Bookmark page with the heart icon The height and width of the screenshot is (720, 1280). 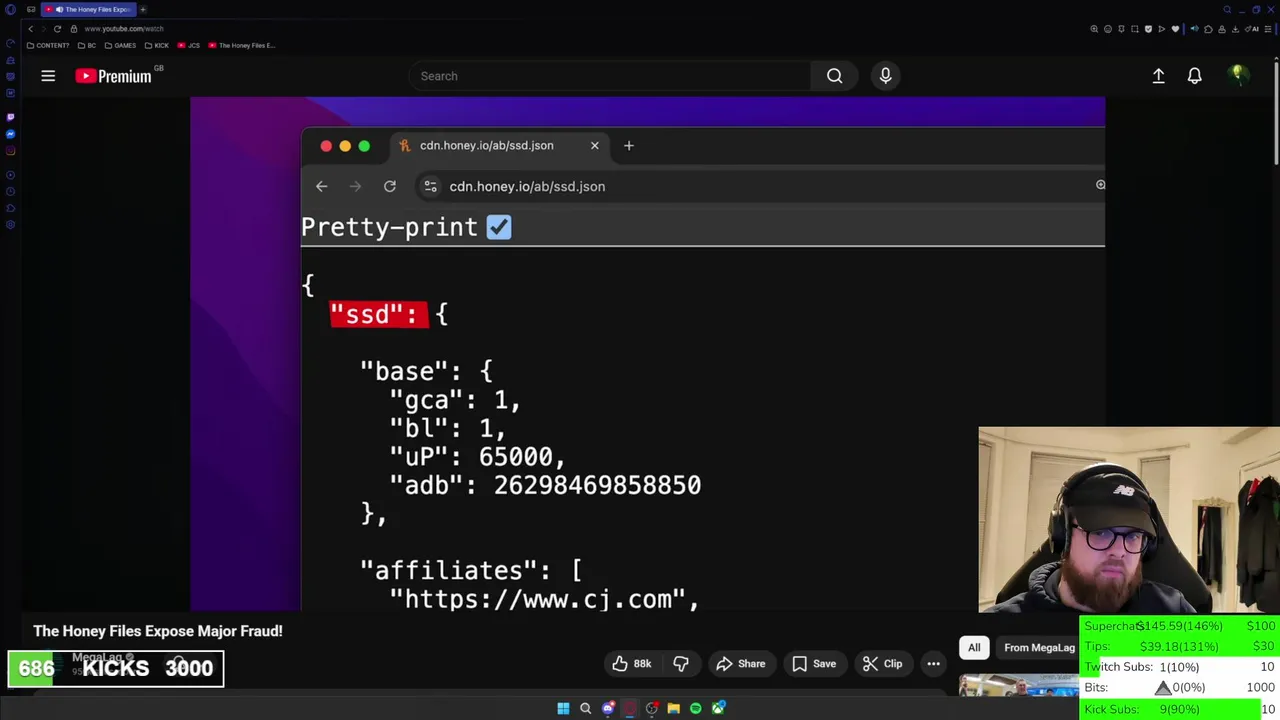pos(1175,29)
